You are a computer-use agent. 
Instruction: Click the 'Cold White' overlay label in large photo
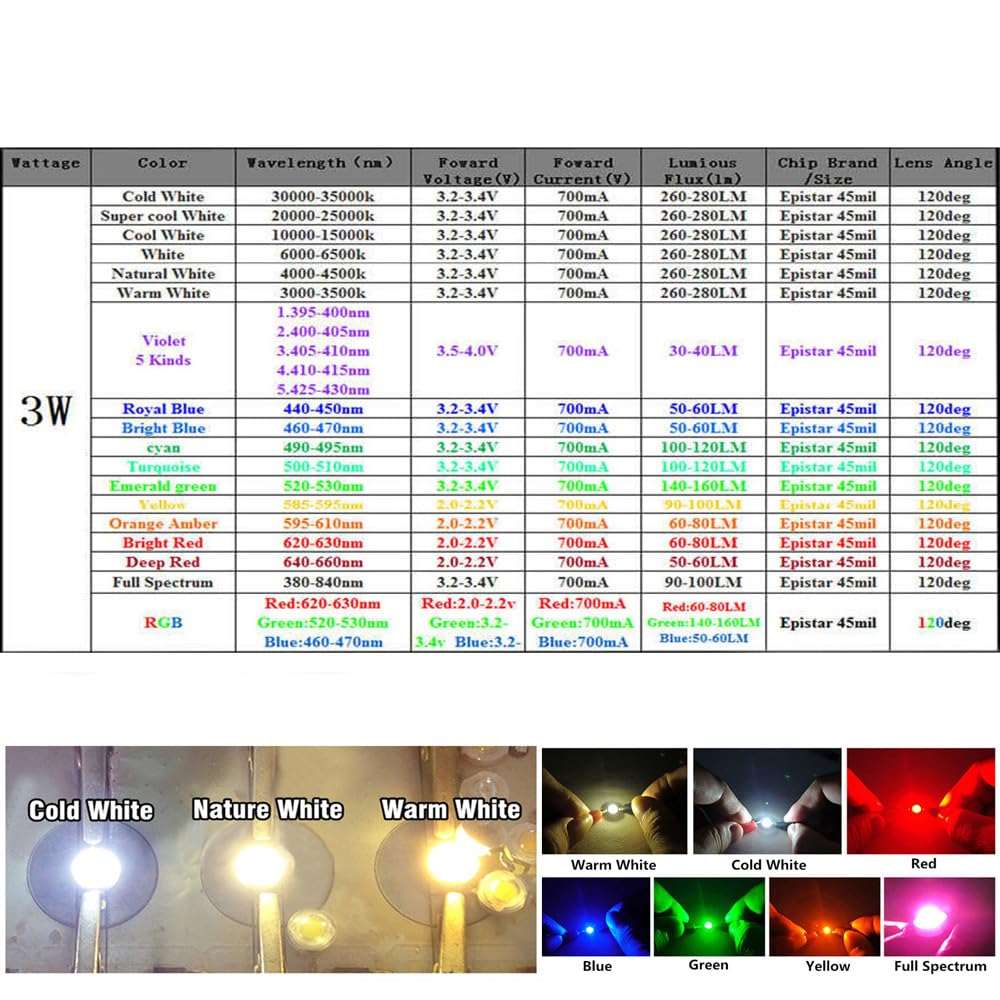tap(91, 810)
